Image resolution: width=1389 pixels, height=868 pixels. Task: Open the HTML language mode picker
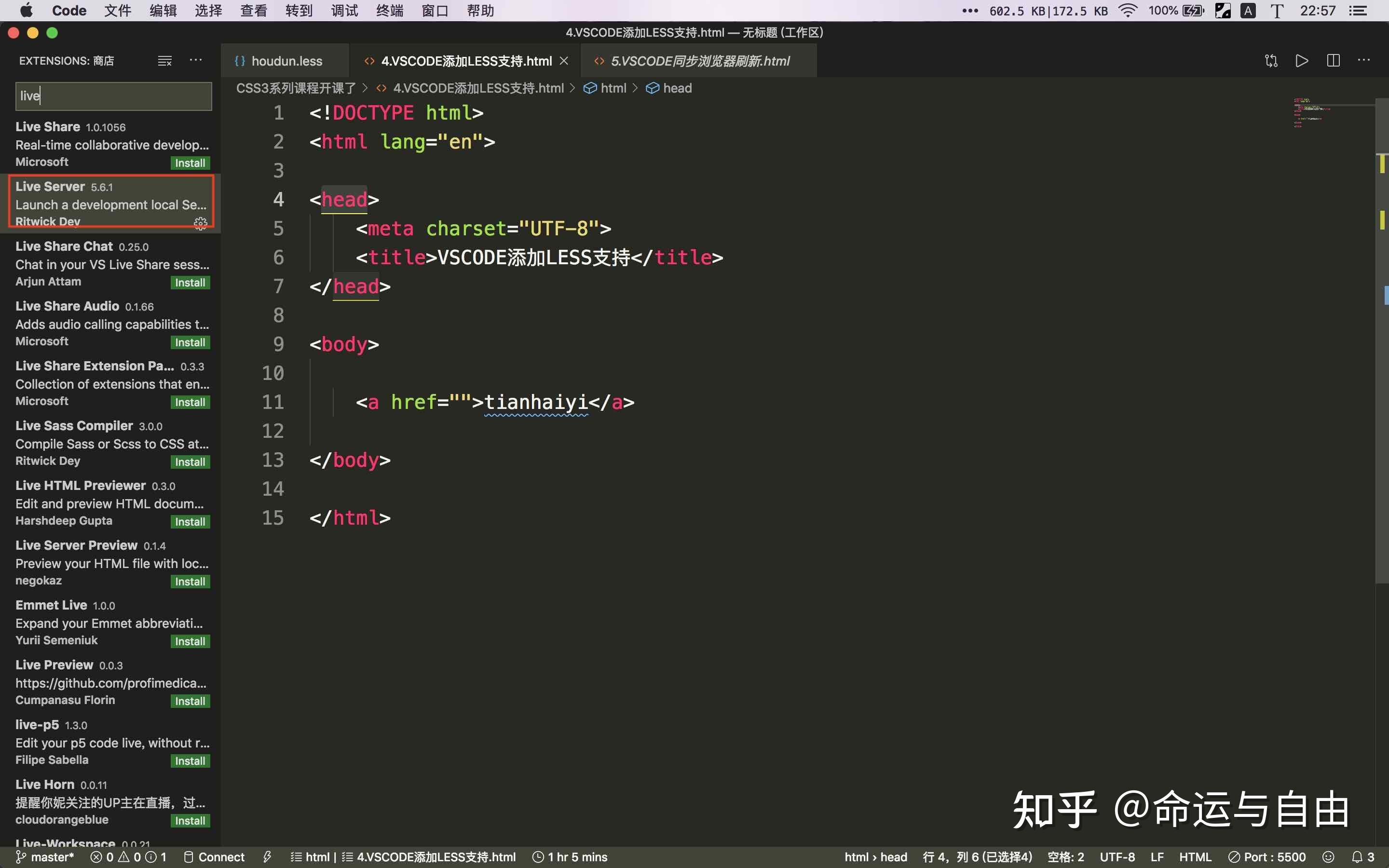[1197, 856]
